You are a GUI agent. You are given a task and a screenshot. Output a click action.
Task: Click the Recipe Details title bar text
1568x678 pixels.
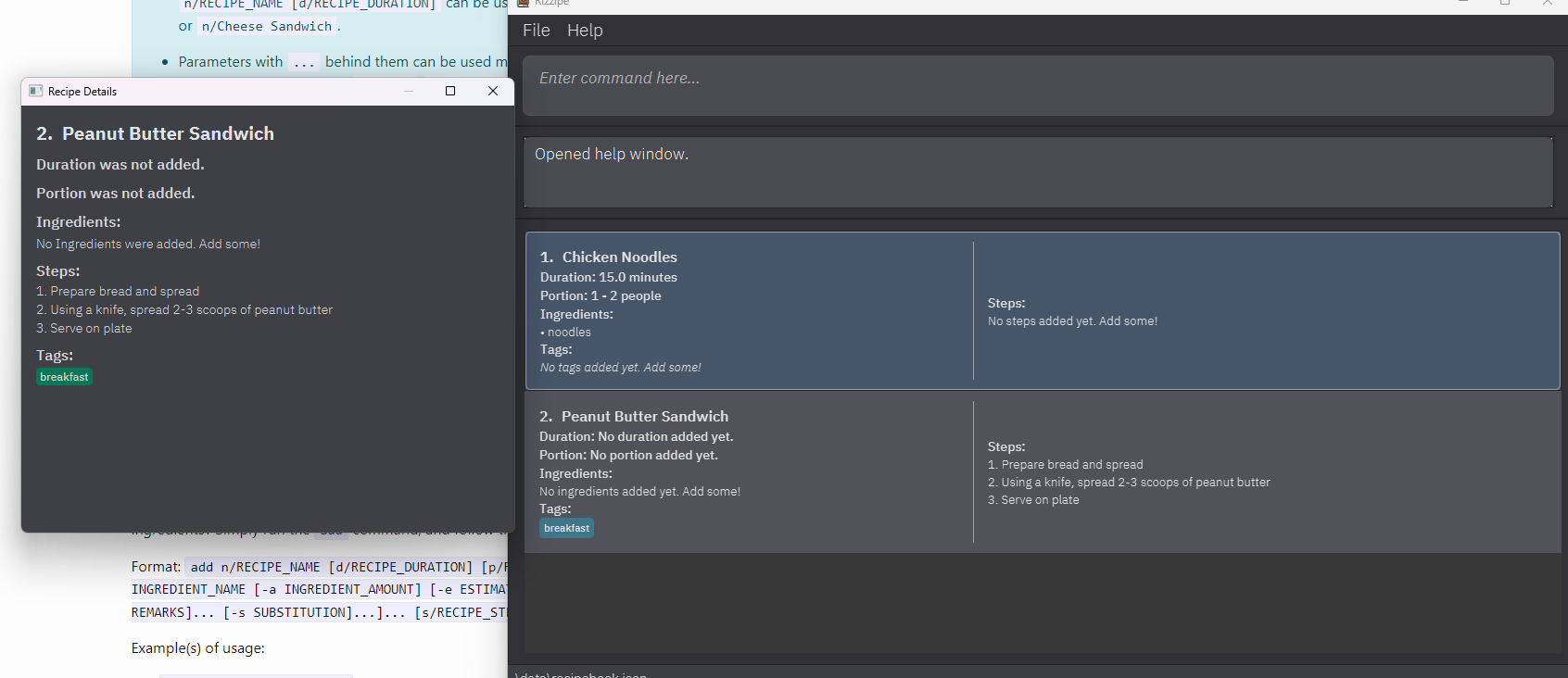[82, 92]
